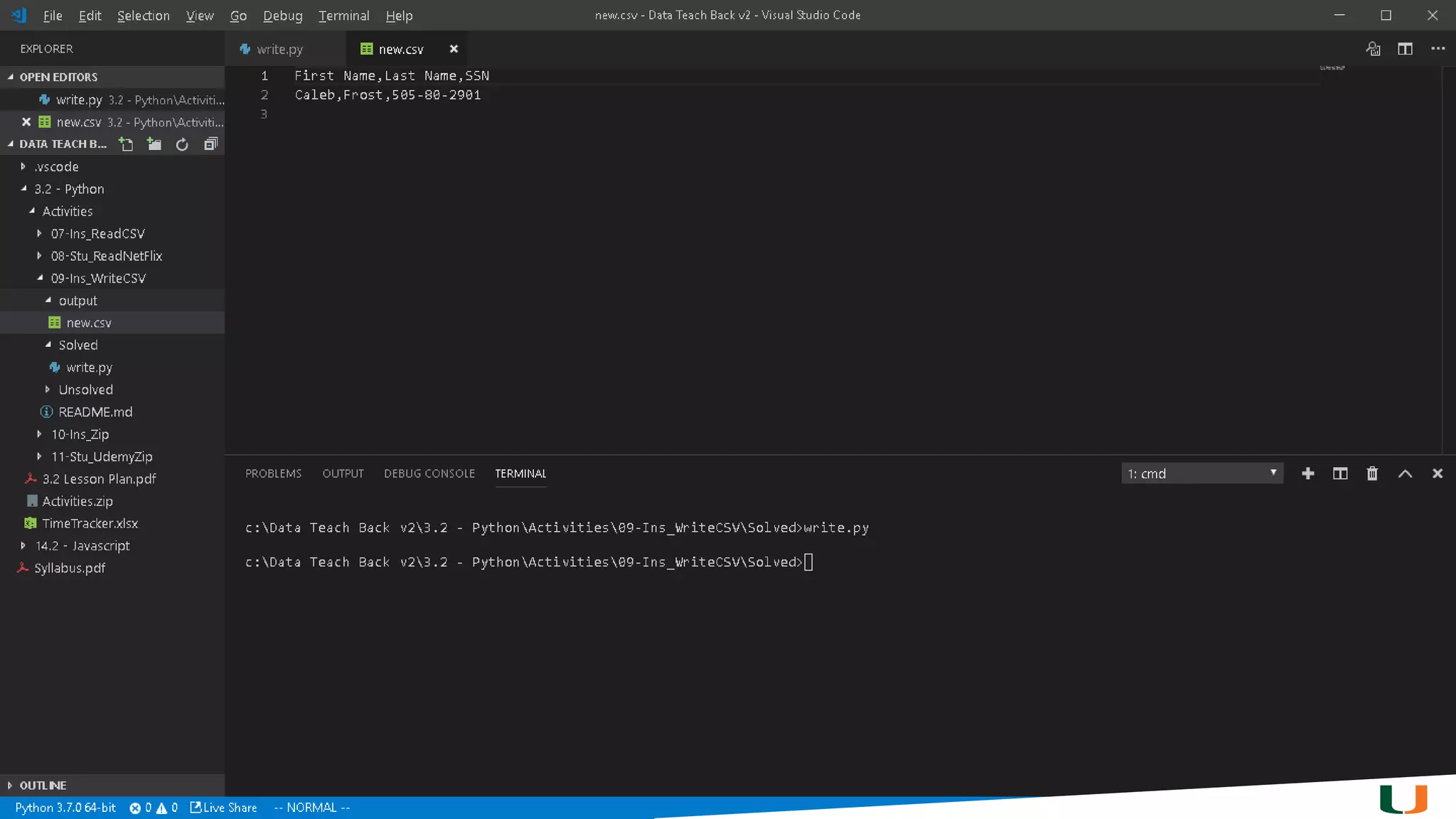Open the source control changes icon
The height and width of the screenshot is (819, 1456).
[1373, 49]
